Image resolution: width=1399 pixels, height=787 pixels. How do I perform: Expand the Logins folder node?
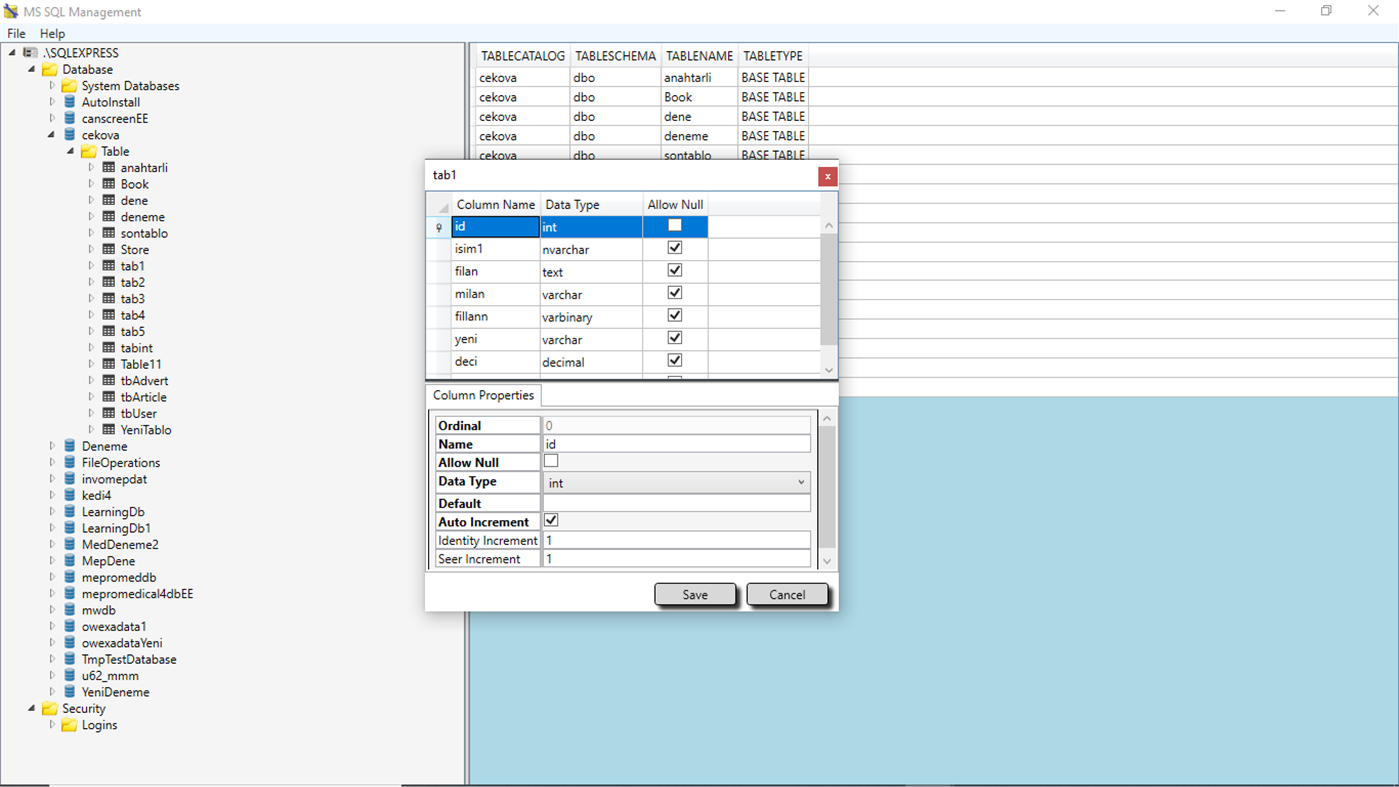(52, 725)
